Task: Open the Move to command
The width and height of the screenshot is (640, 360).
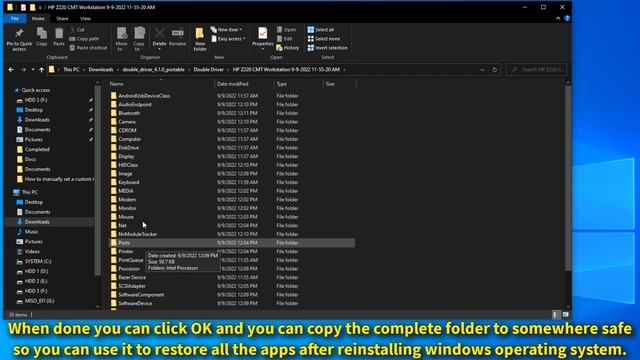Action: coord(121,39)
